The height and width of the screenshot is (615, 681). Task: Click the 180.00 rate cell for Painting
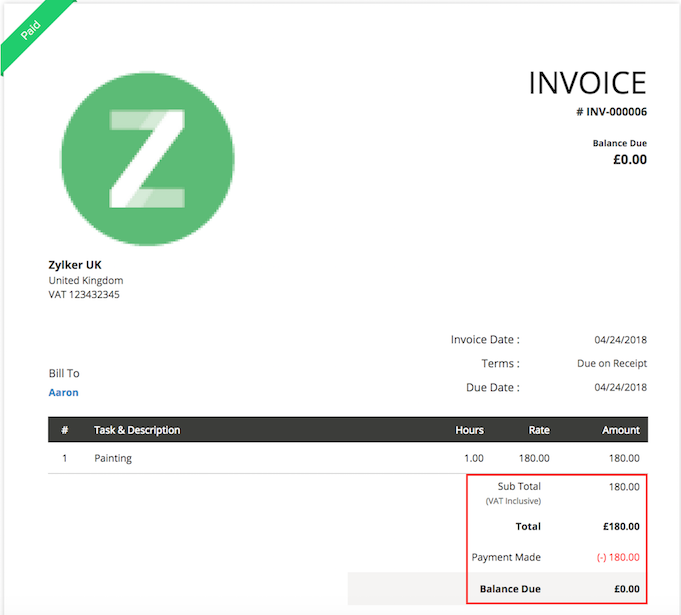click(534, 458)
